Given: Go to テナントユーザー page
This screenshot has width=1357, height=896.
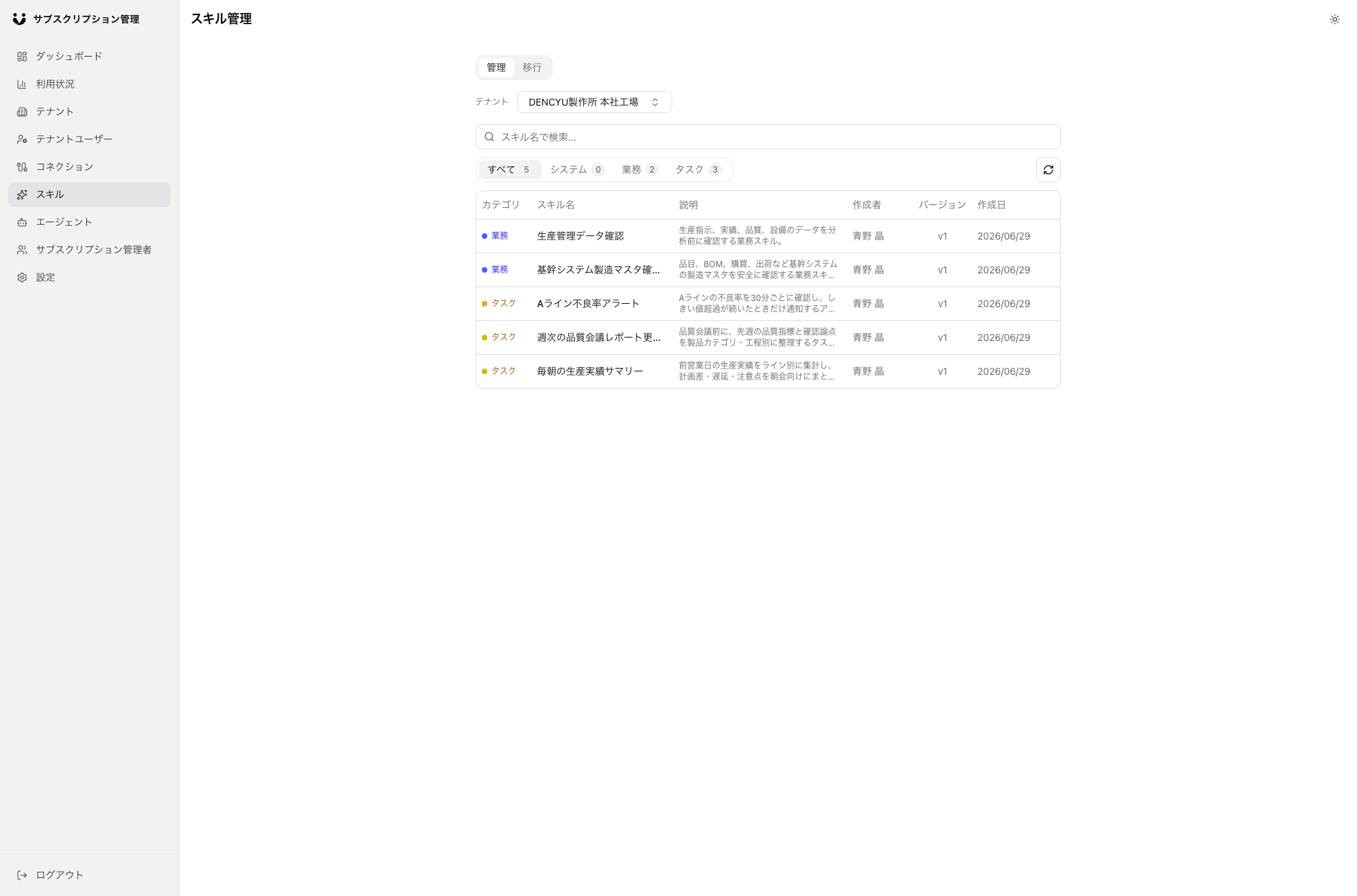Looking at the screenshot, I should click(89, 139).
